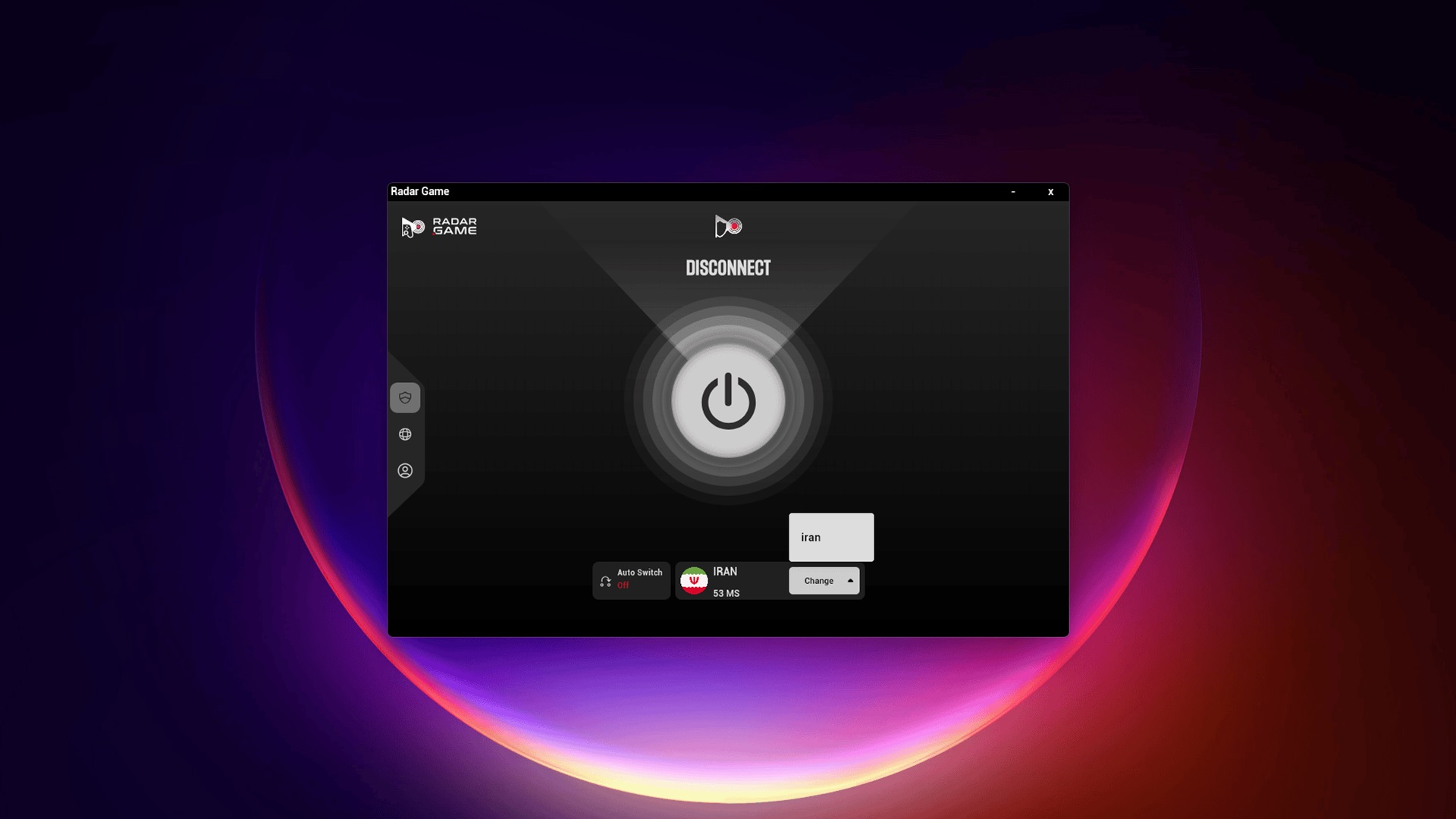The image size is (1456, 819).
Task: Click the centered radar logo above DISCONNECT
Action: 728,226
